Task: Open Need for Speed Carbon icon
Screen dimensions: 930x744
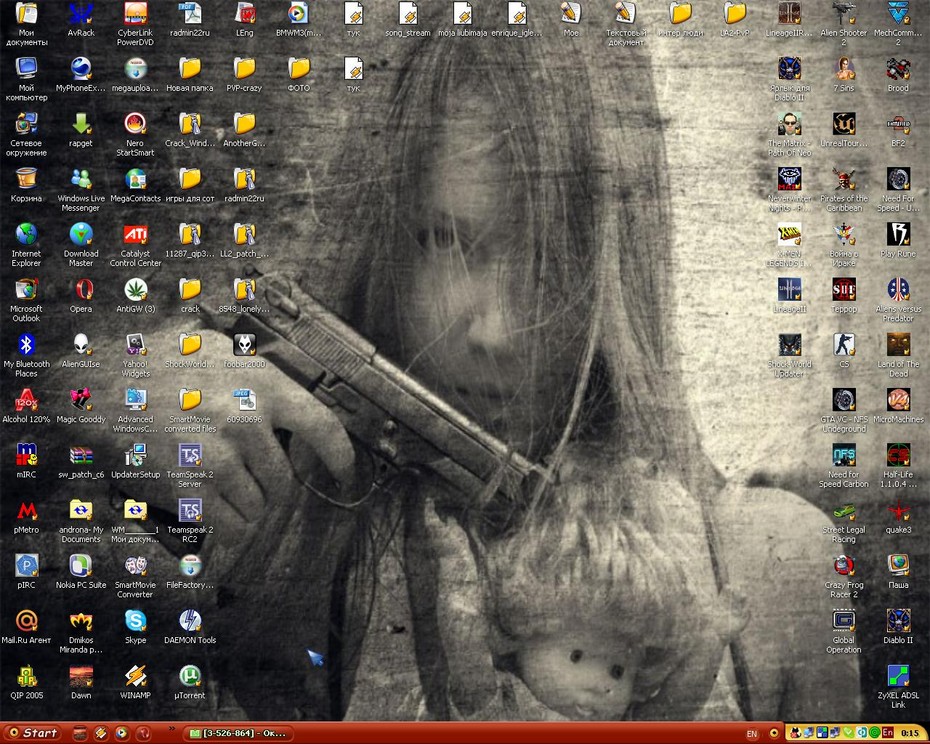Action: [x=843, y=466]
